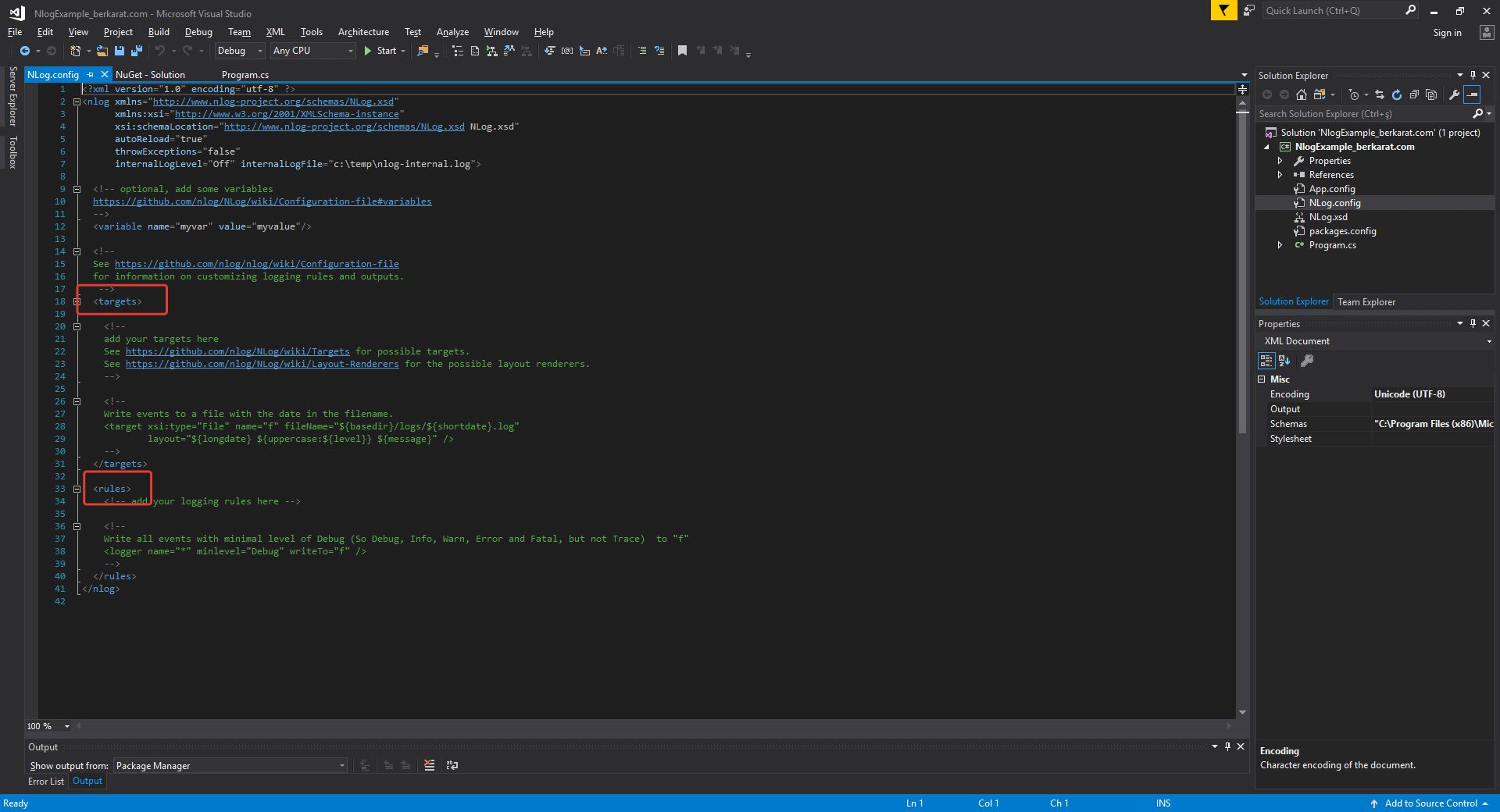Open the notifications flag icon
Image resolution: width=1500 pixels, height=812 pixels.
pyautogui.click(x=1223, y=10)
